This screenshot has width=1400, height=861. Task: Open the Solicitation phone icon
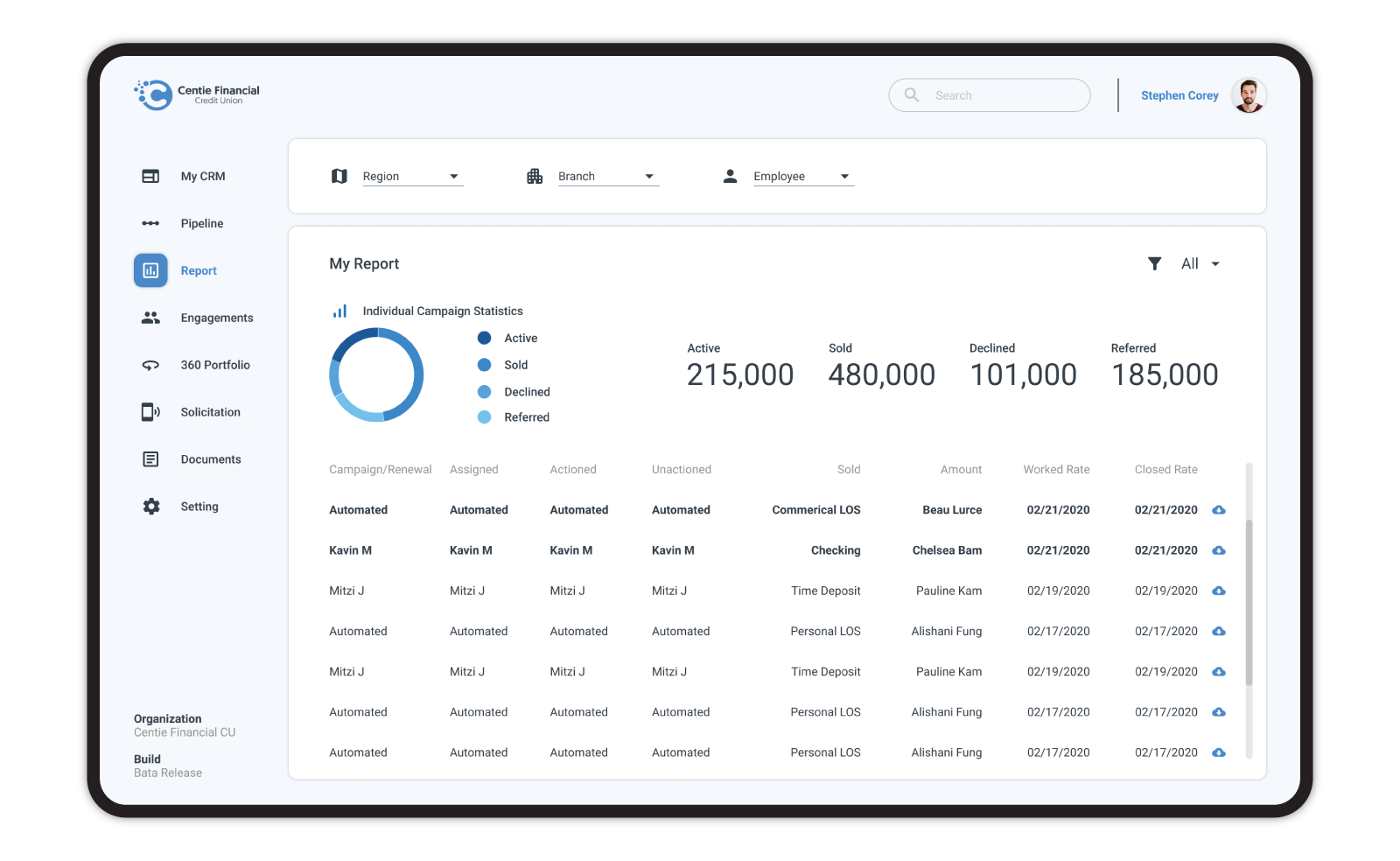coord(150,412)
